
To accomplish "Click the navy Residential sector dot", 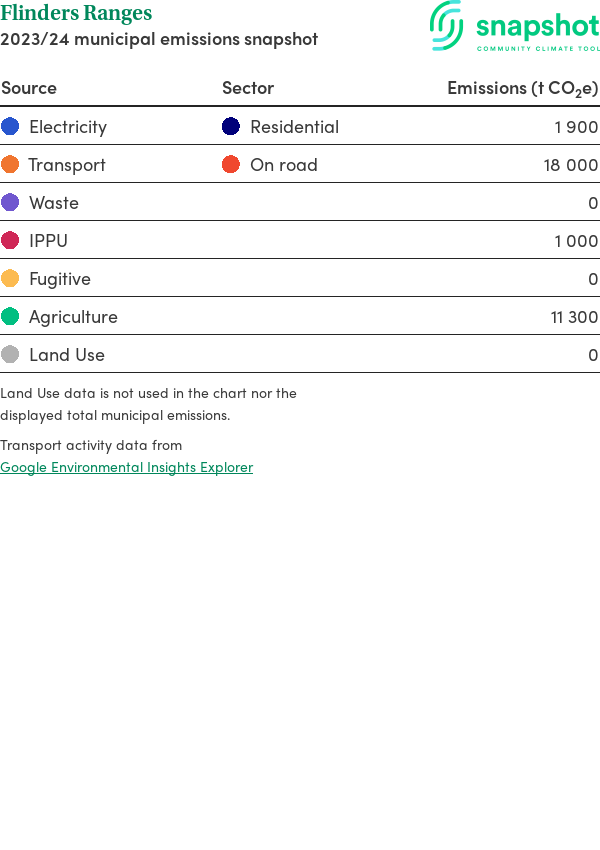I will point(231,126).
